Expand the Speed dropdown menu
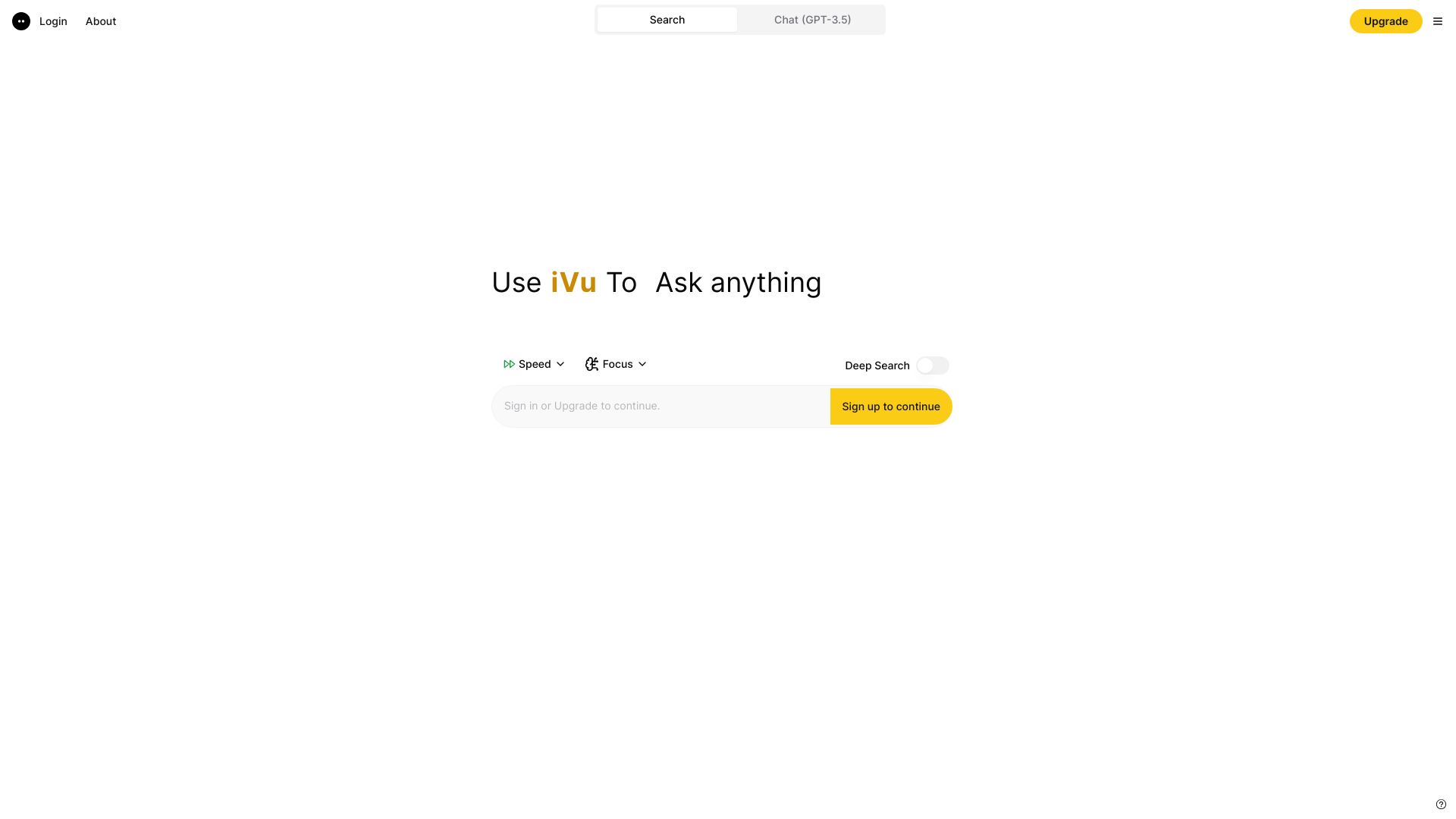 pos(533,364)
